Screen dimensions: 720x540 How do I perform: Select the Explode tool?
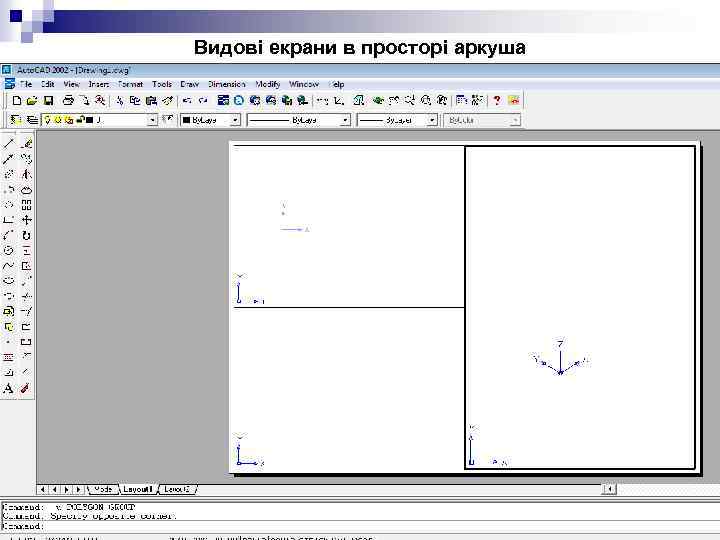coord(26,388)
